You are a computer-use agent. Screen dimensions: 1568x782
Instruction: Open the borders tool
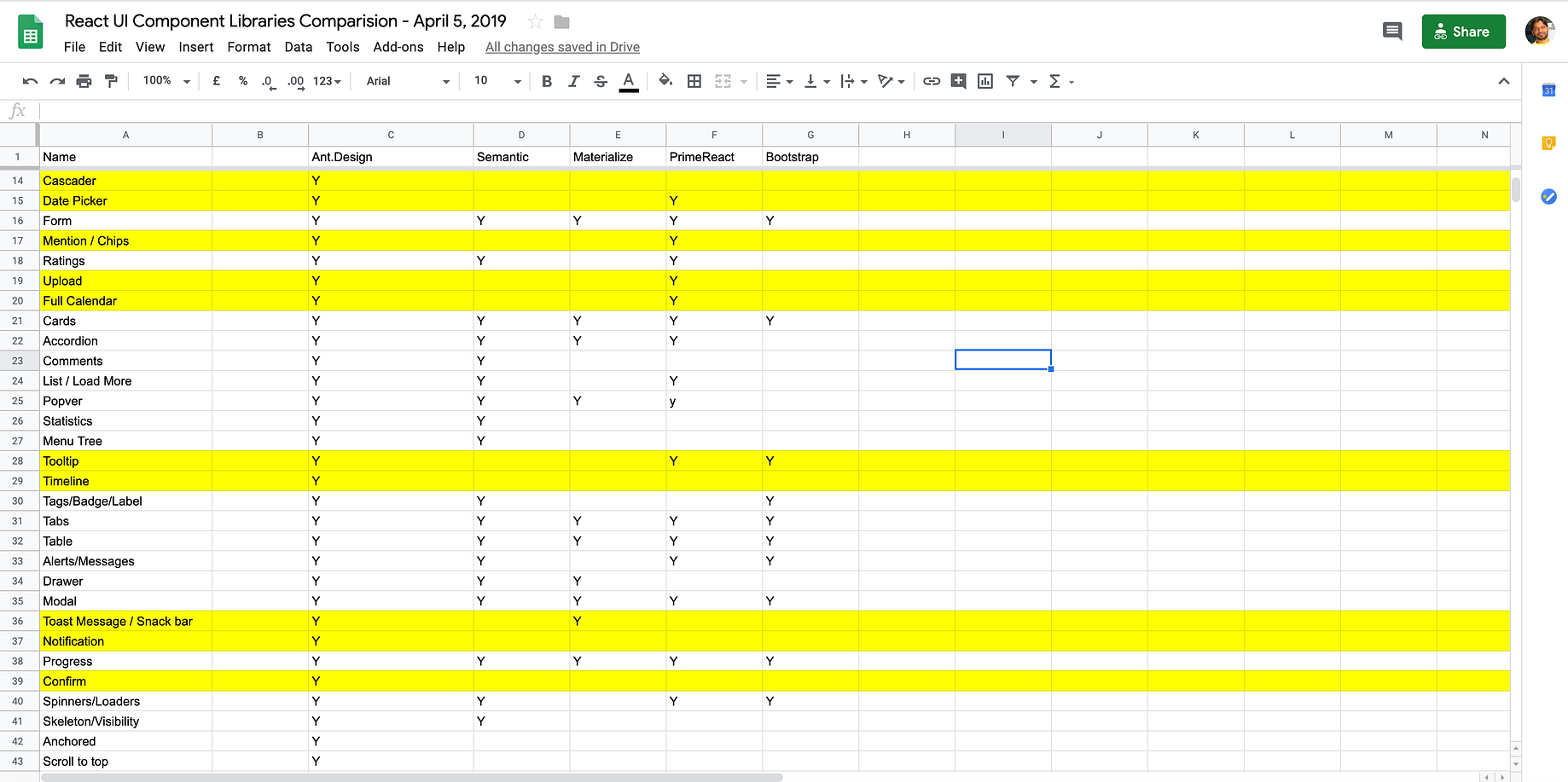[x=694, y=81]
